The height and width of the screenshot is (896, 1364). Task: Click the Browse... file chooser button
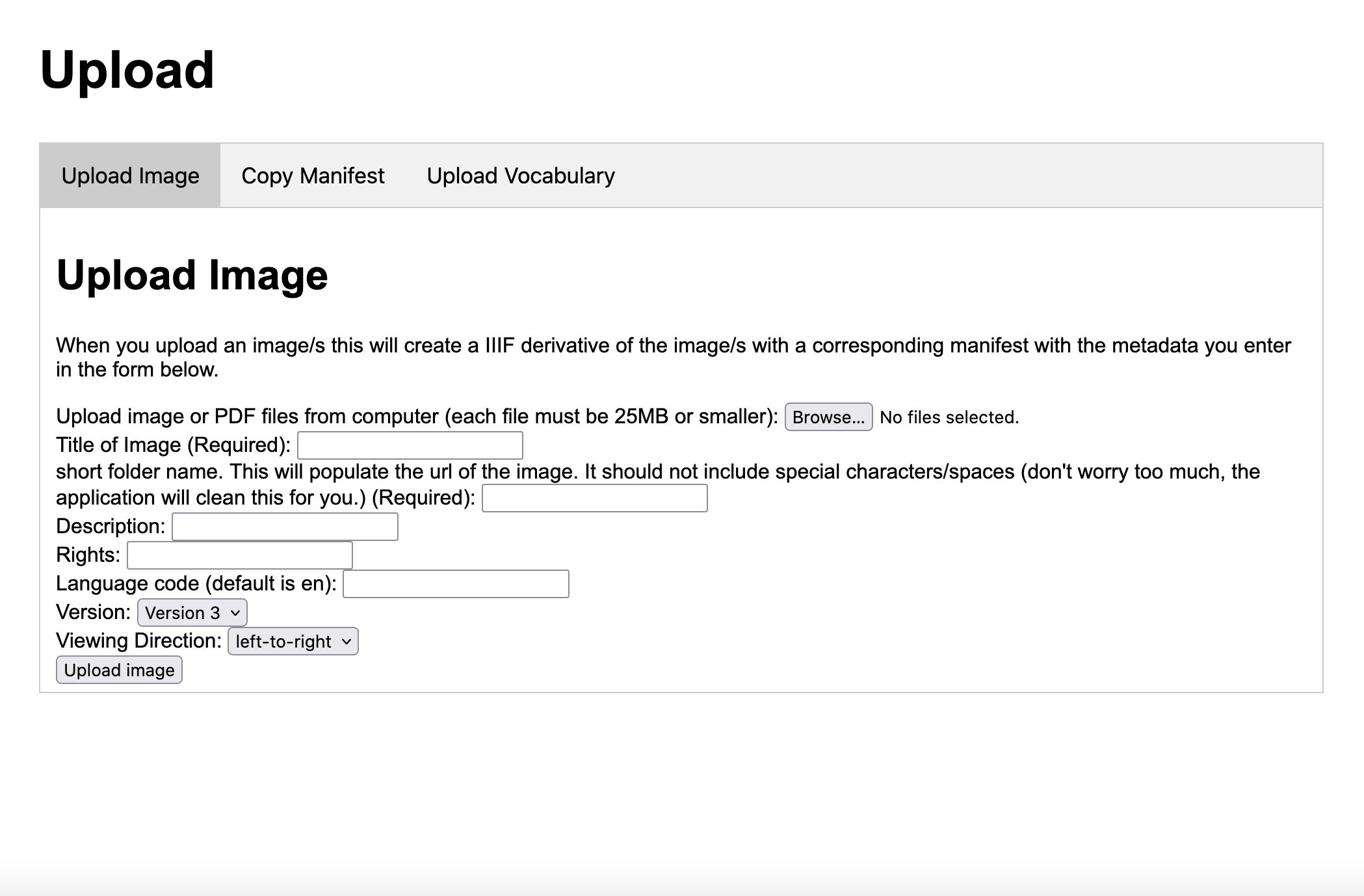tap(828, 417)
